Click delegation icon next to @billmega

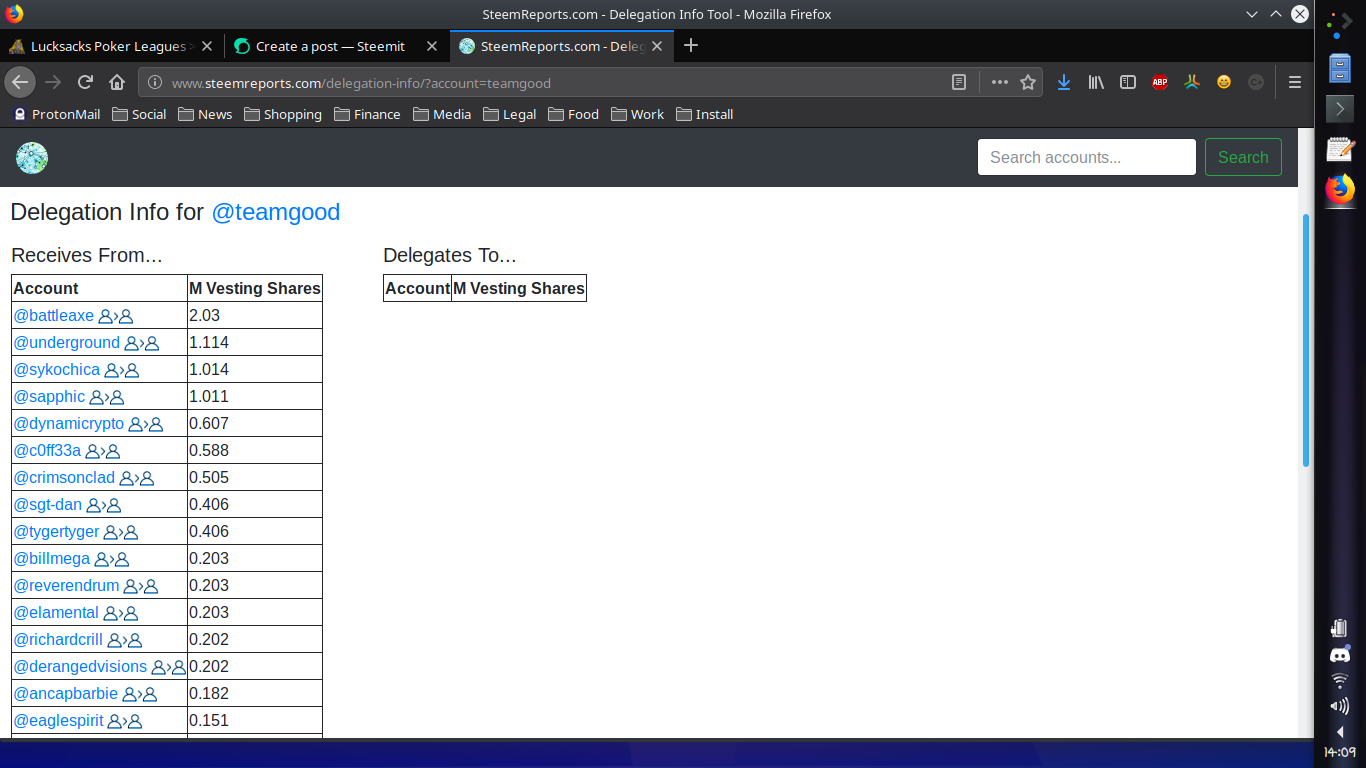[x=112, y=559]
